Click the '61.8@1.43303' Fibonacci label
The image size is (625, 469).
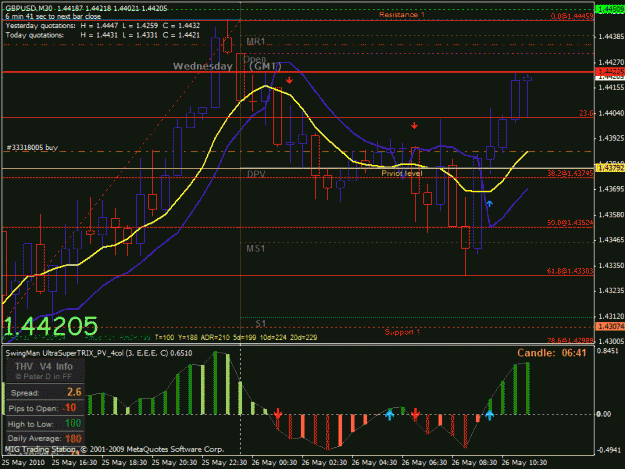tap(570, 271)
